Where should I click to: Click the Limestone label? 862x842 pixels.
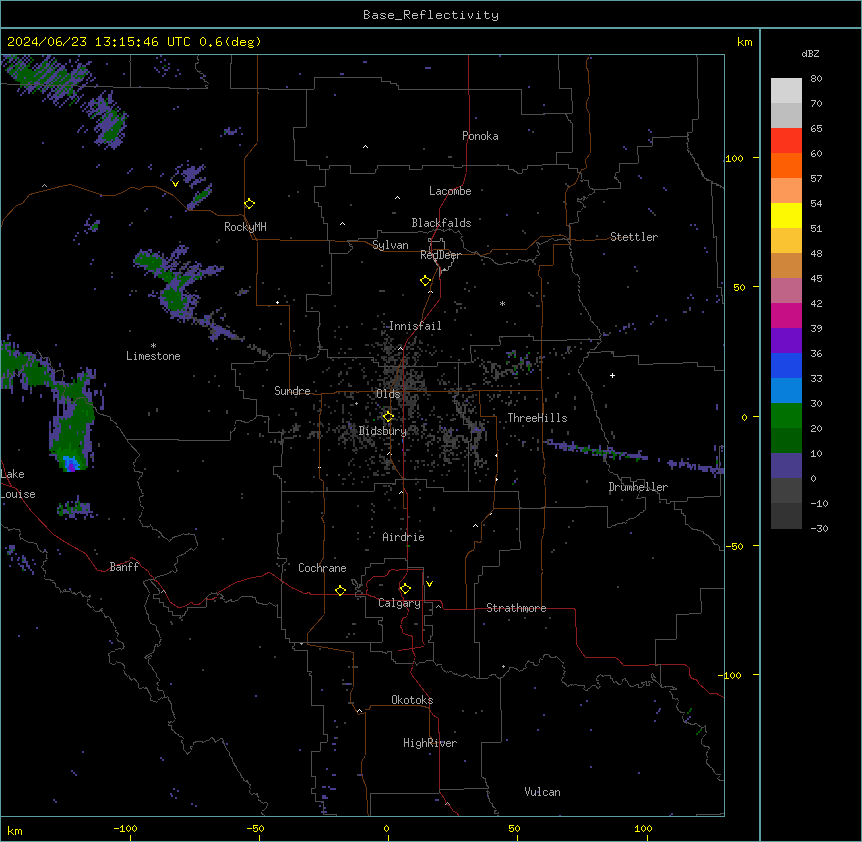click(x=153, y=356)
